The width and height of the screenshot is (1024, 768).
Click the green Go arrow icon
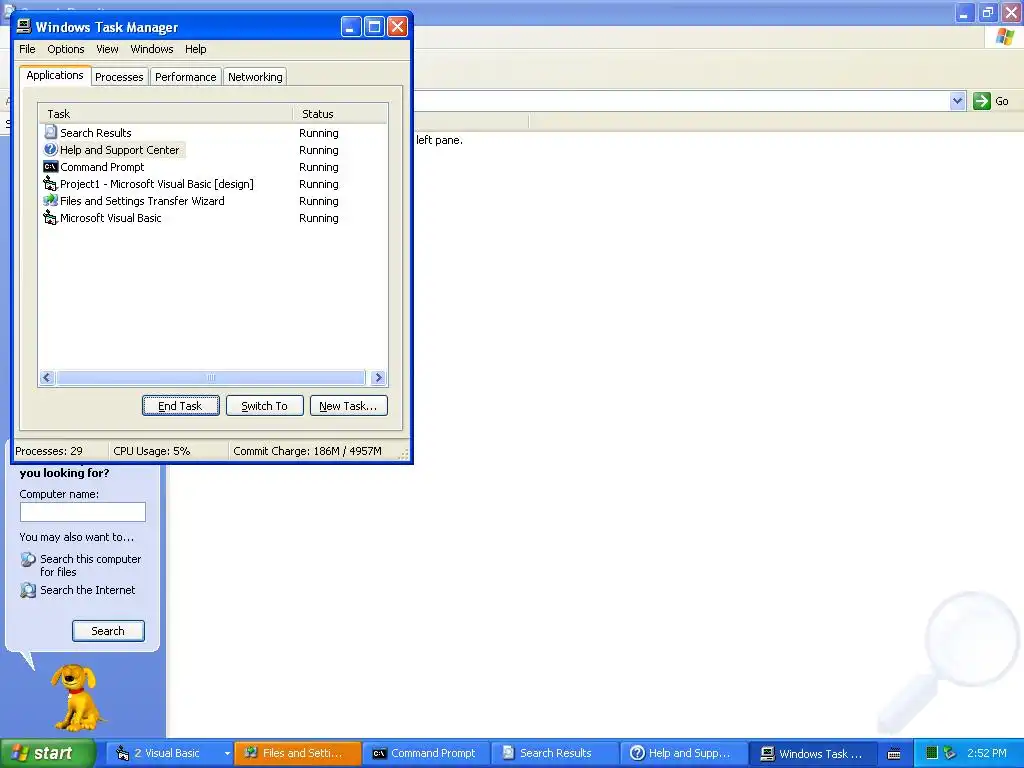coord(982,101)
